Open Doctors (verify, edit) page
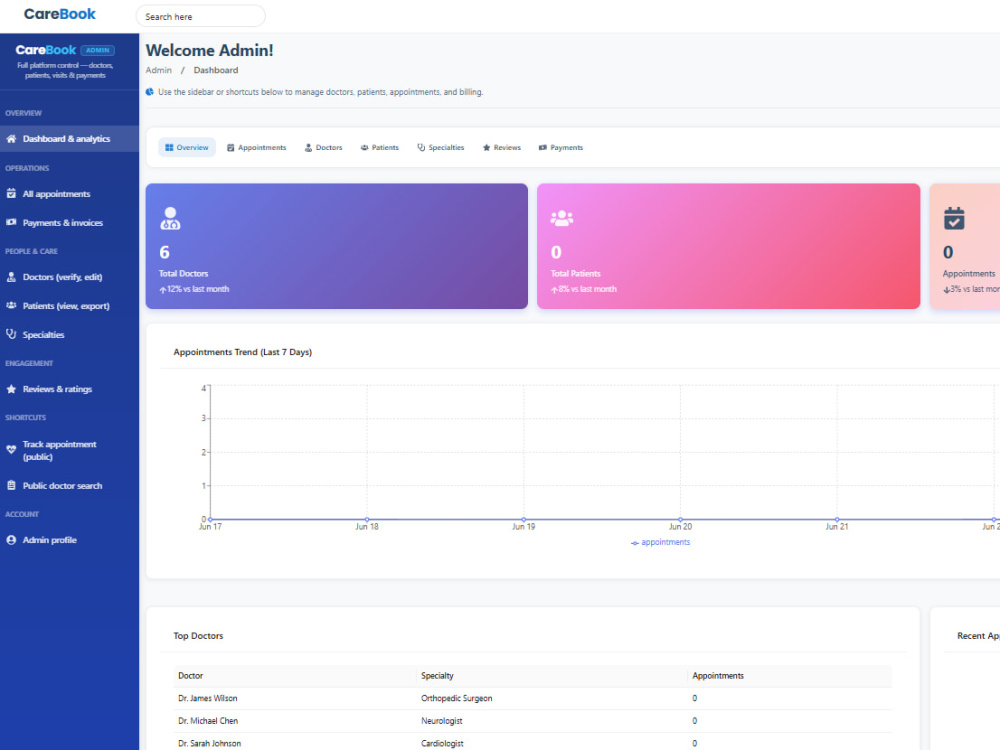 [x=70, y=277]
